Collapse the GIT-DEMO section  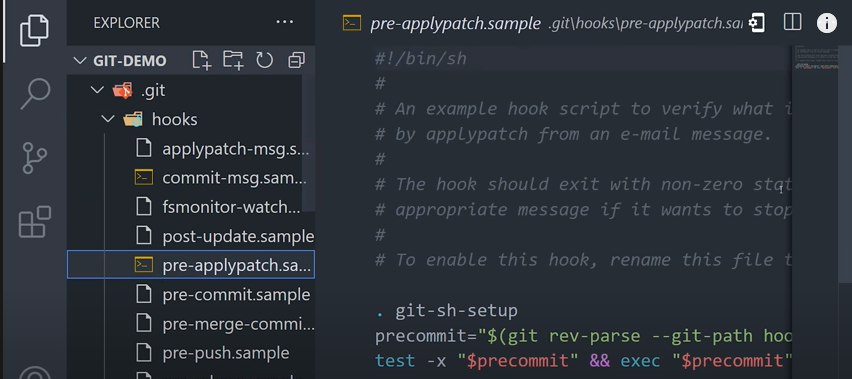(x=80, y=60)
